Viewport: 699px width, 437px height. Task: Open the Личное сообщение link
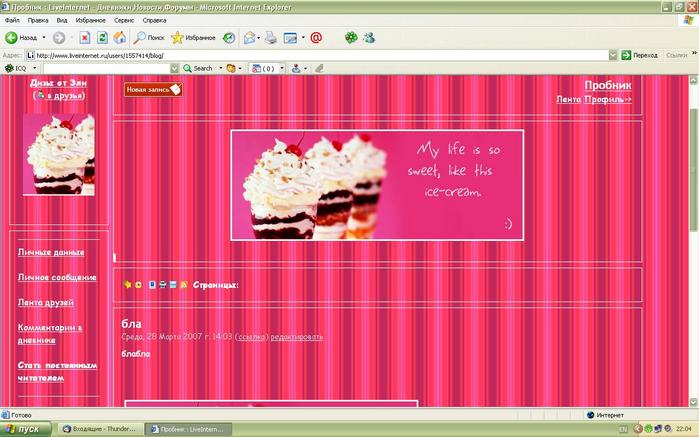(x=57, y=277)
